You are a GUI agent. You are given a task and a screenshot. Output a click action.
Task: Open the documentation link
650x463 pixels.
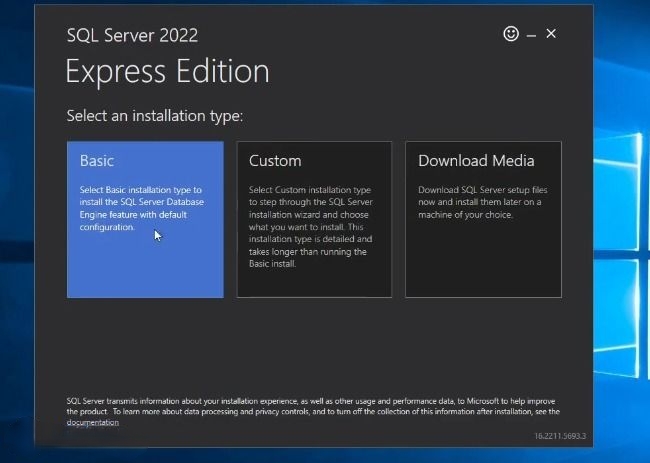point(93,422)
